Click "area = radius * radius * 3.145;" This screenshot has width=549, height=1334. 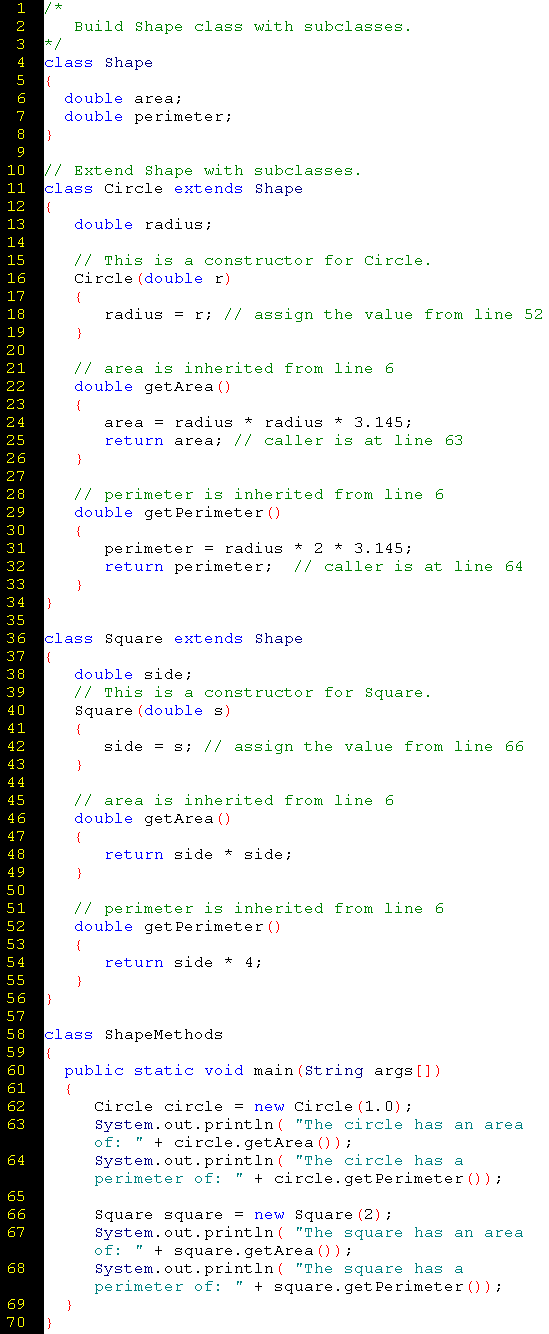tap(259, 422)
